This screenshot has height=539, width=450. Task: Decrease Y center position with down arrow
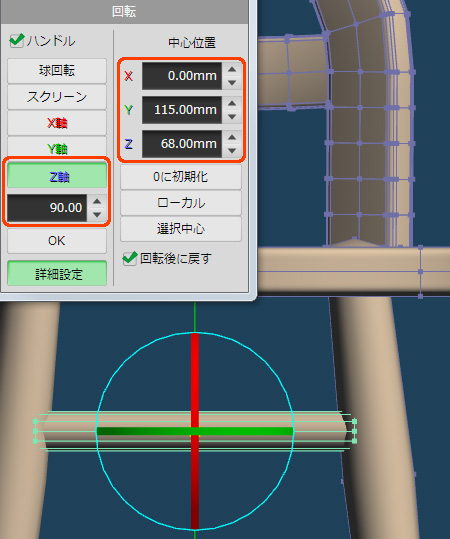[x=232, y=117]
